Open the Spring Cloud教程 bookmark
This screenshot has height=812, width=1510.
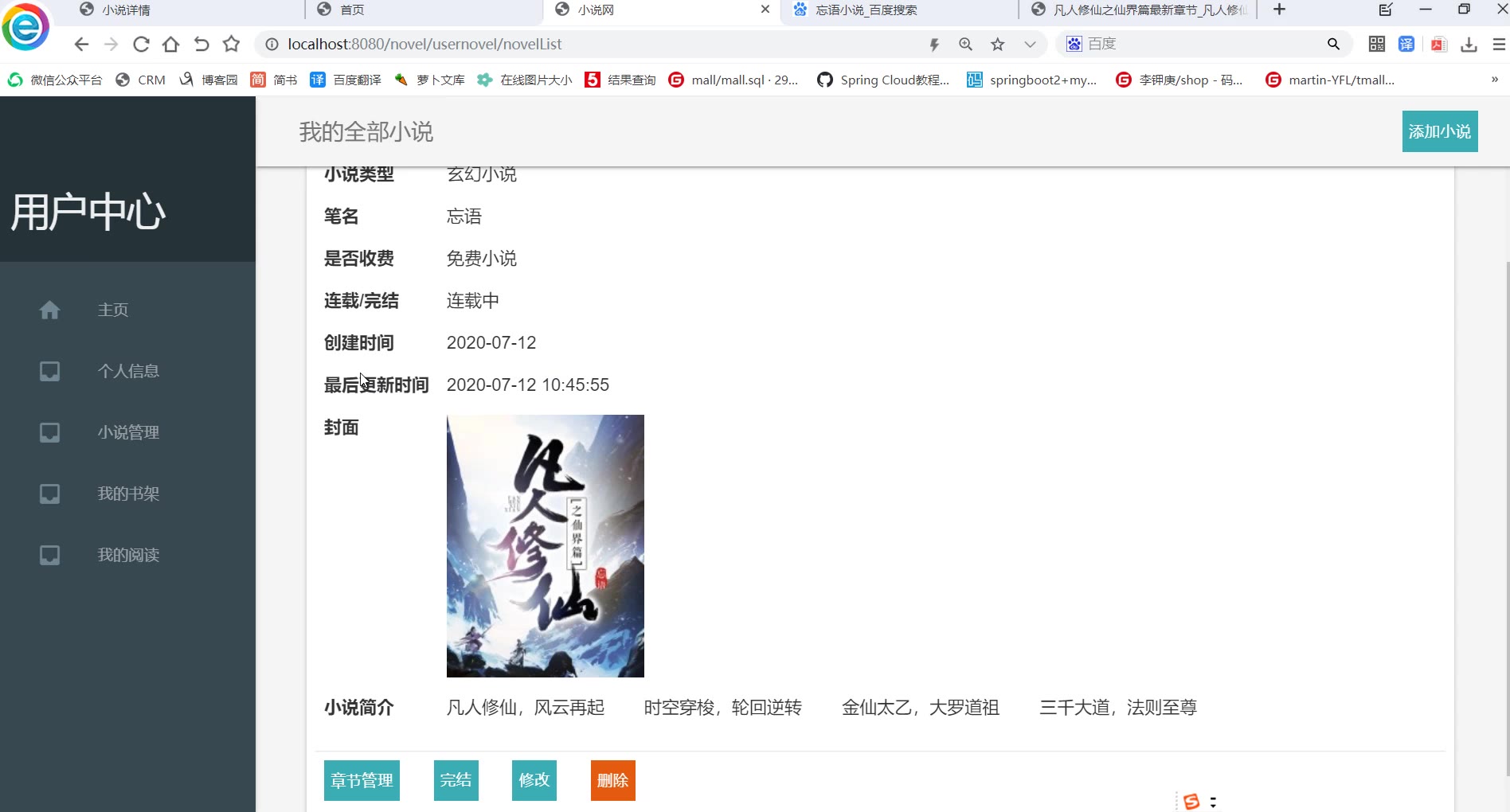tap(883, 80)
